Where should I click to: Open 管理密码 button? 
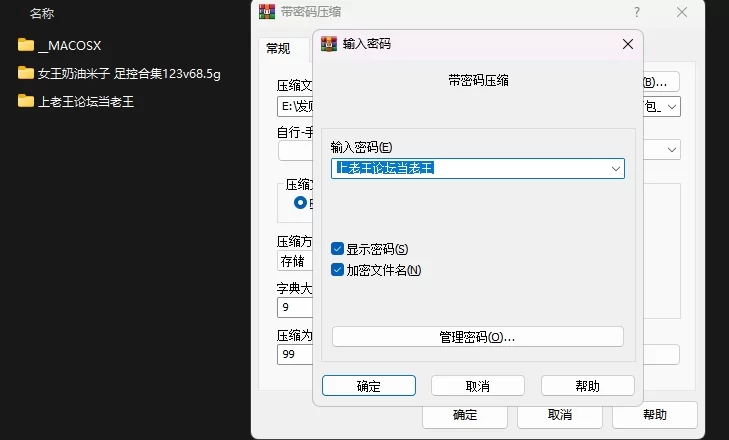(x=477, y=337)
